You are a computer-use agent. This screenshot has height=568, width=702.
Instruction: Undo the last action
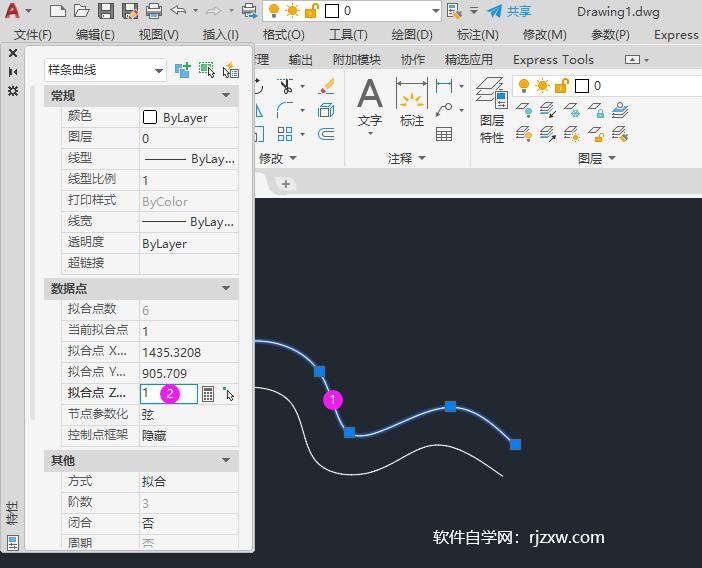(178, 11)
